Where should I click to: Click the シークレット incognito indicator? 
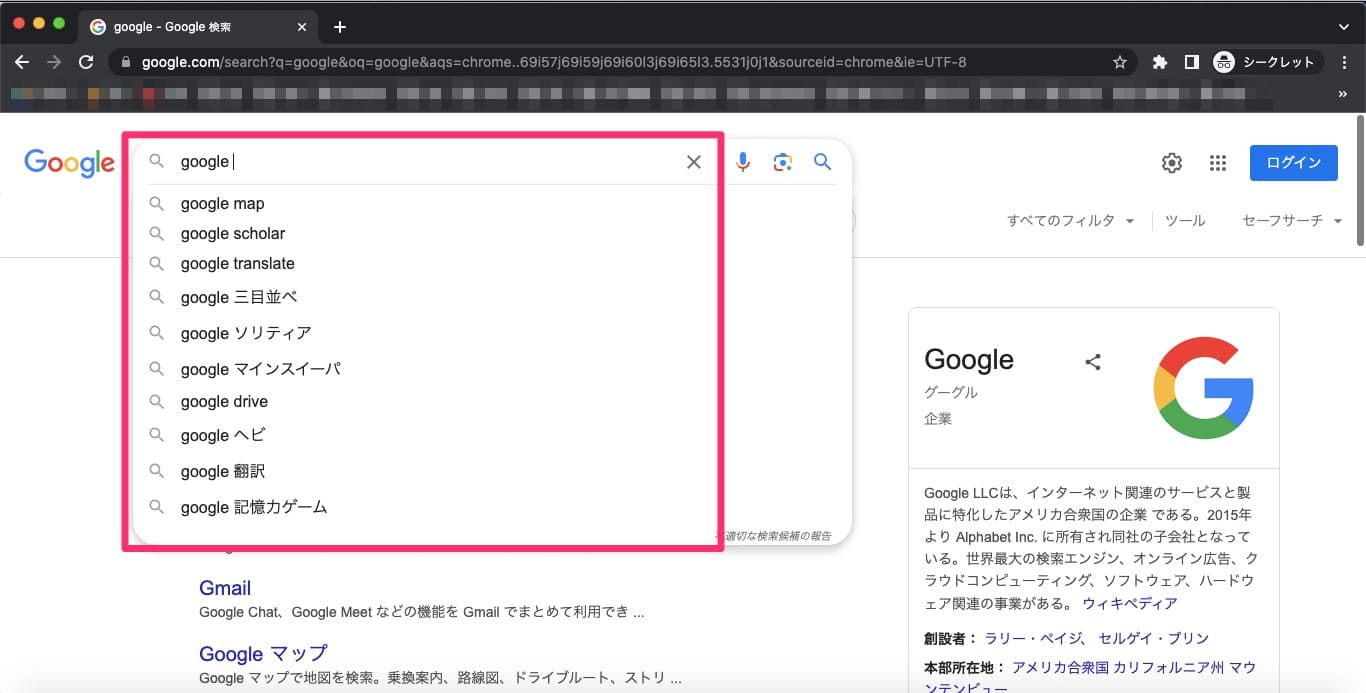pos(1266,62)
